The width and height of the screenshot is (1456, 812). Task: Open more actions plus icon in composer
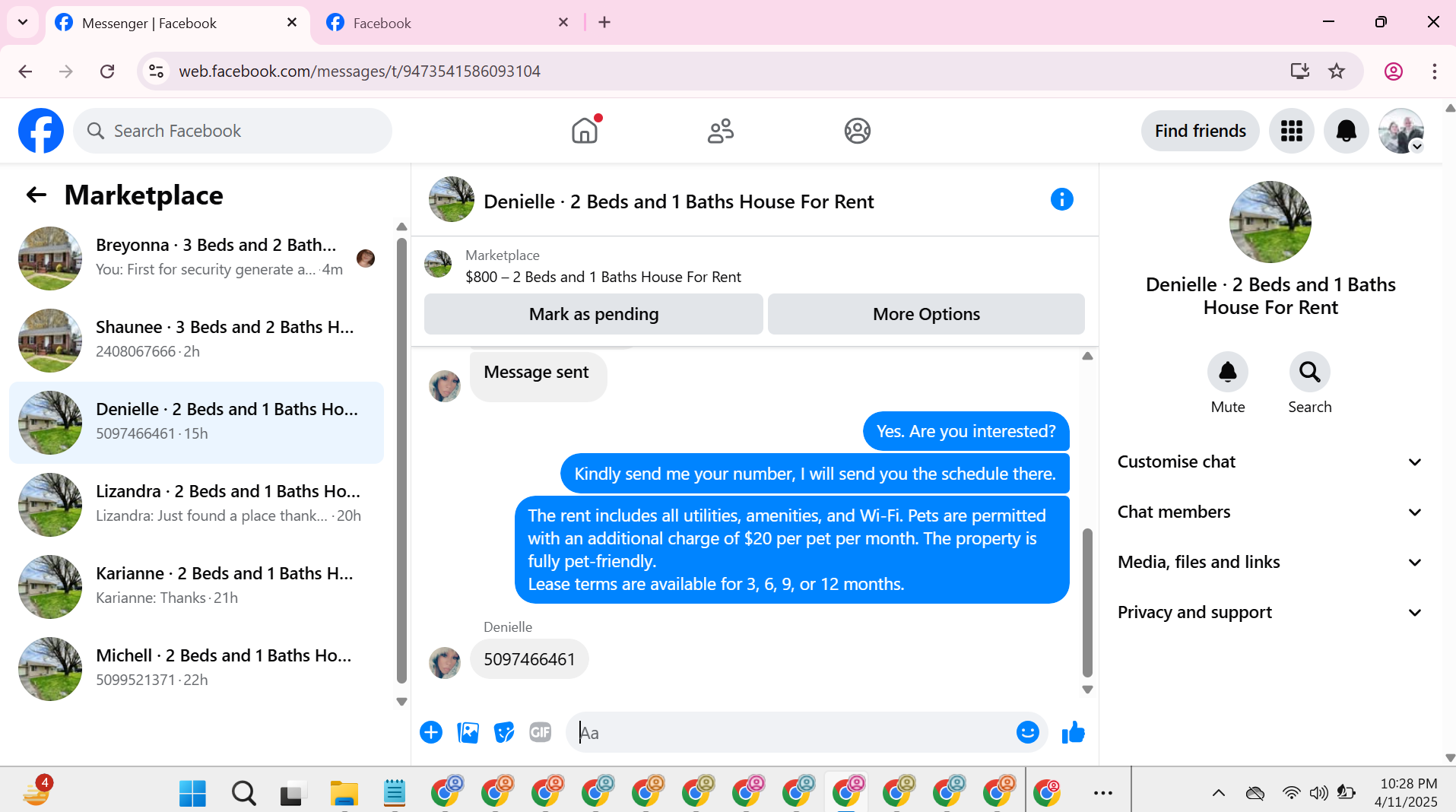(x=431, y=732)
